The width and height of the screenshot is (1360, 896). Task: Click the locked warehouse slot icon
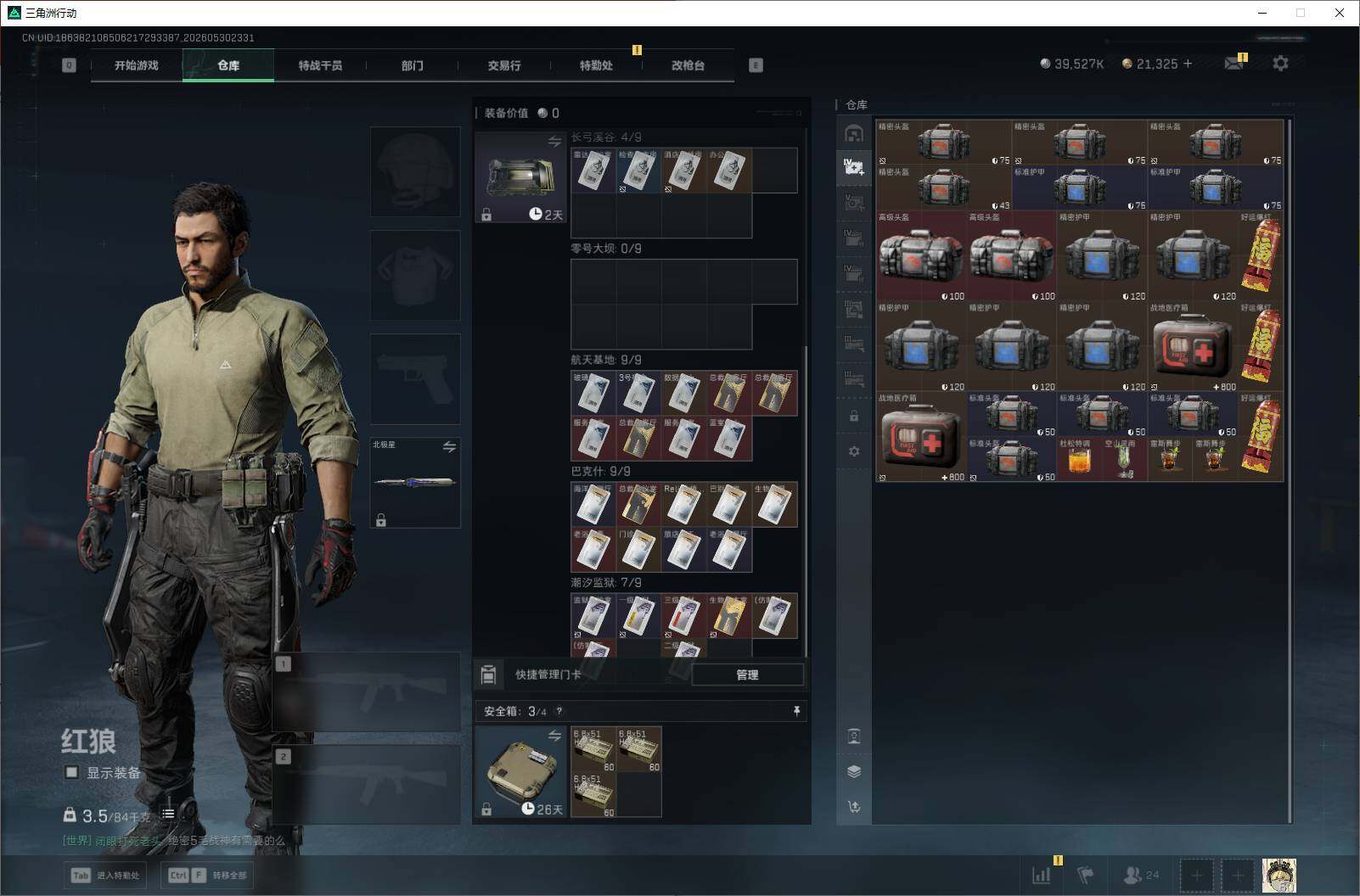point(854,417)
